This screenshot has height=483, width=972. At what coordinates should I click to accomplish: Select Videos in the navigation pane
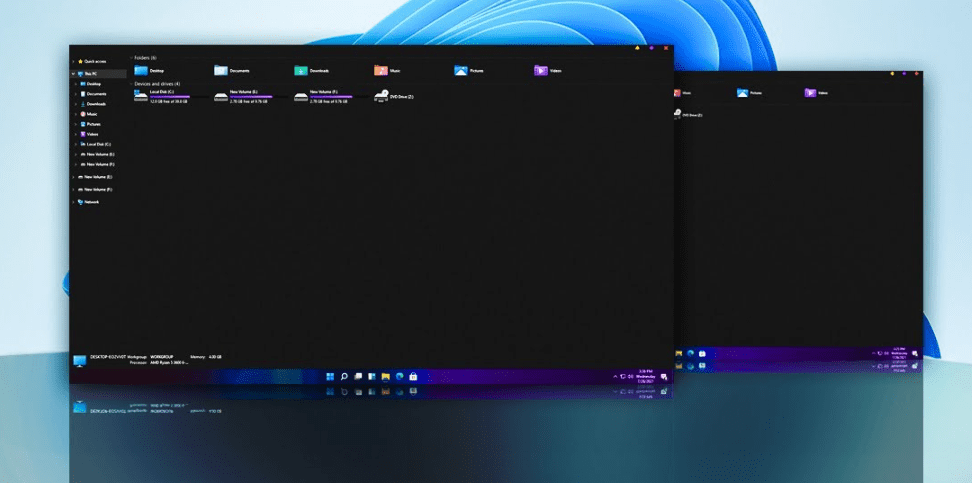coord(89,134)
